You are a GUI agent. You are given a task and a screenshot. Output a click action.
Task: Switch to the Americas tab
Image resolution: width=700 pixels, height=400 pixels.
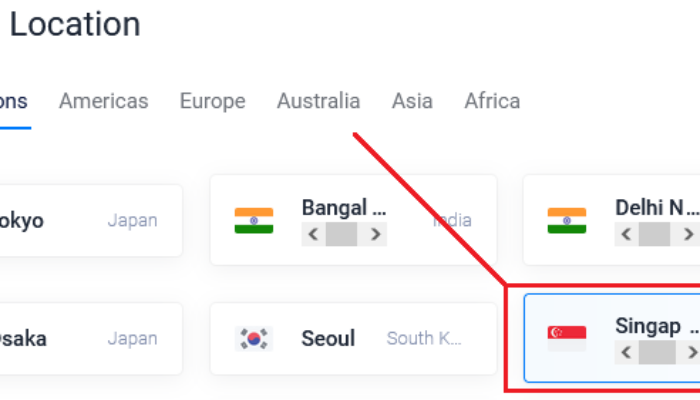pyautogui.click(x=103, y=101)
